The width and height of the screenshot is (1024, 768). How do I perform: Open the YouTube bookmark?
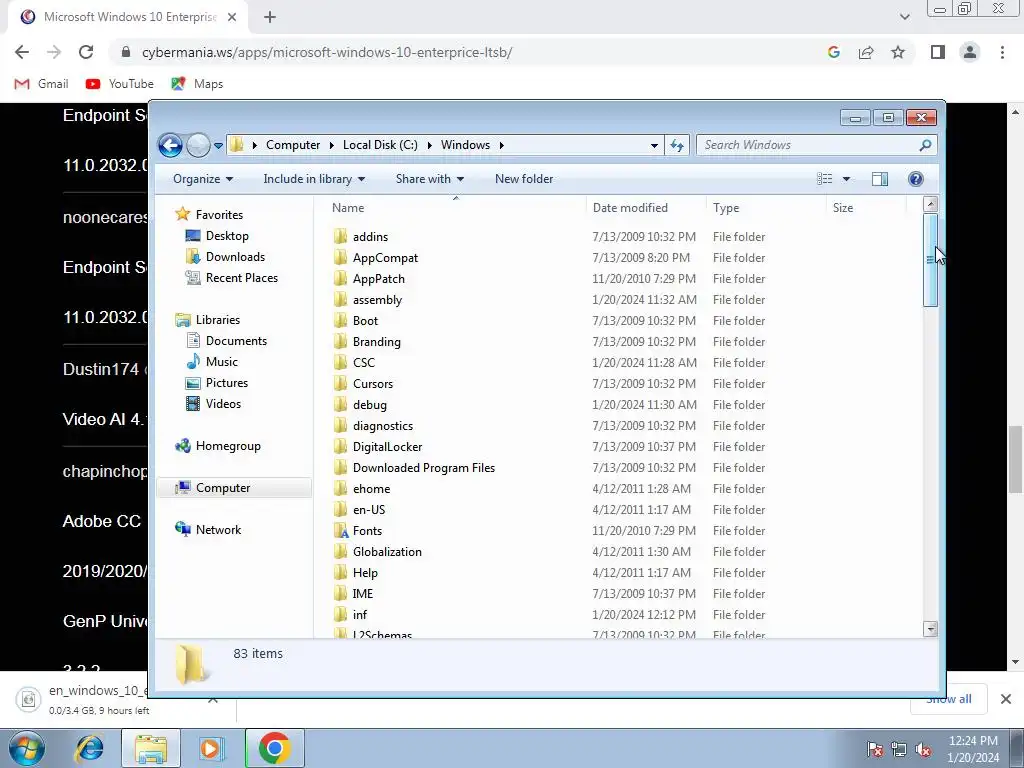tap(120, 84)
